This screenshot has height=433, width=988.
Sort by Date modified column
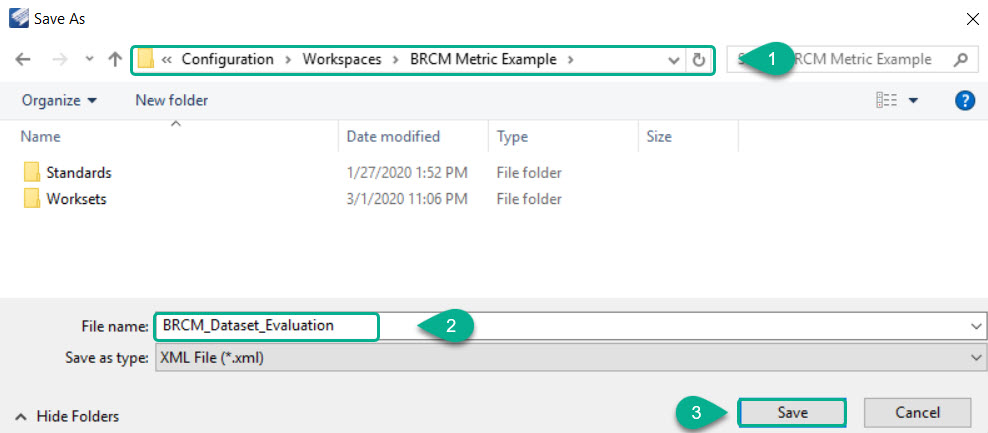[393, 137]
